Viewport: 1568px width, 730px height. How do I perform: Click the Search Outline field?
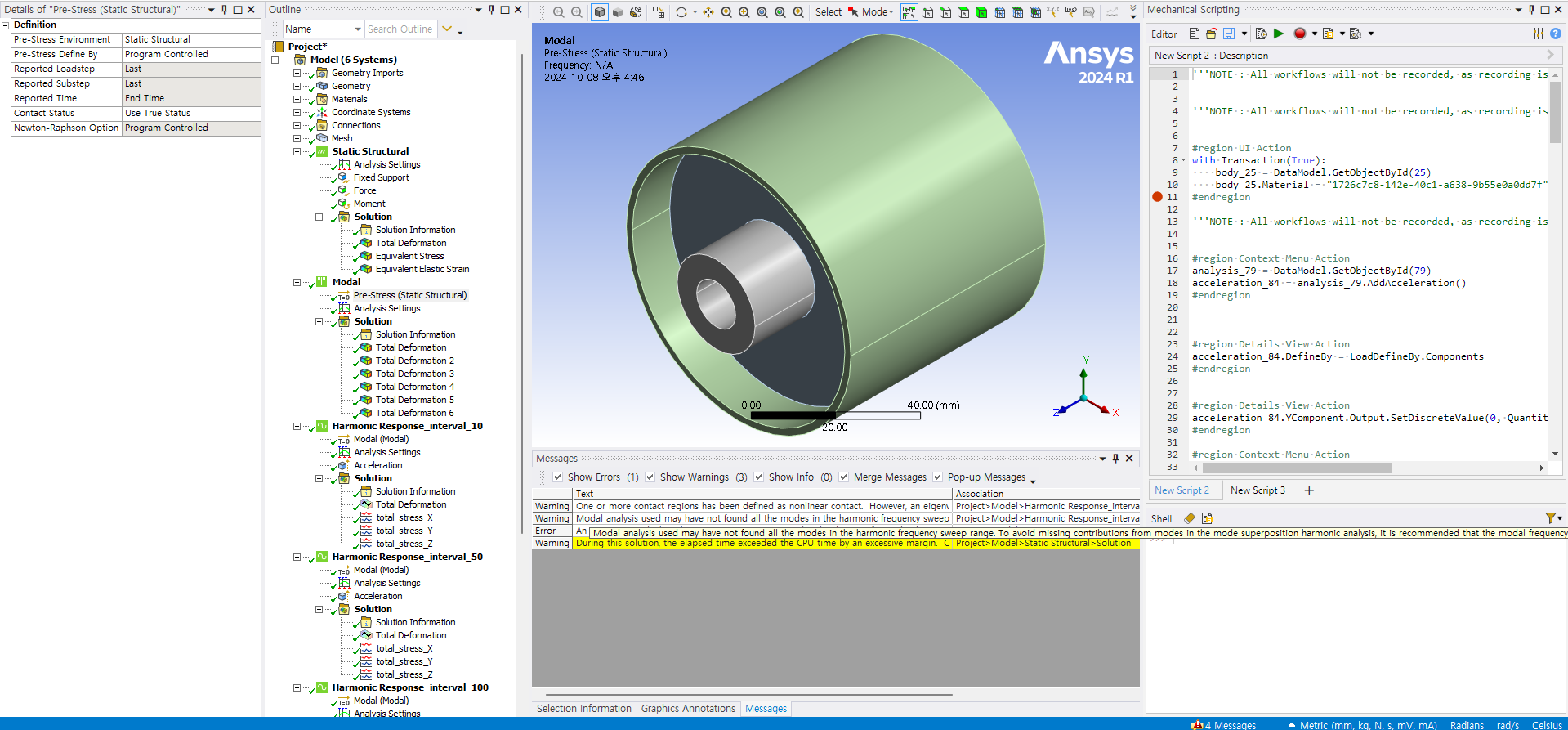coord(400,29)
